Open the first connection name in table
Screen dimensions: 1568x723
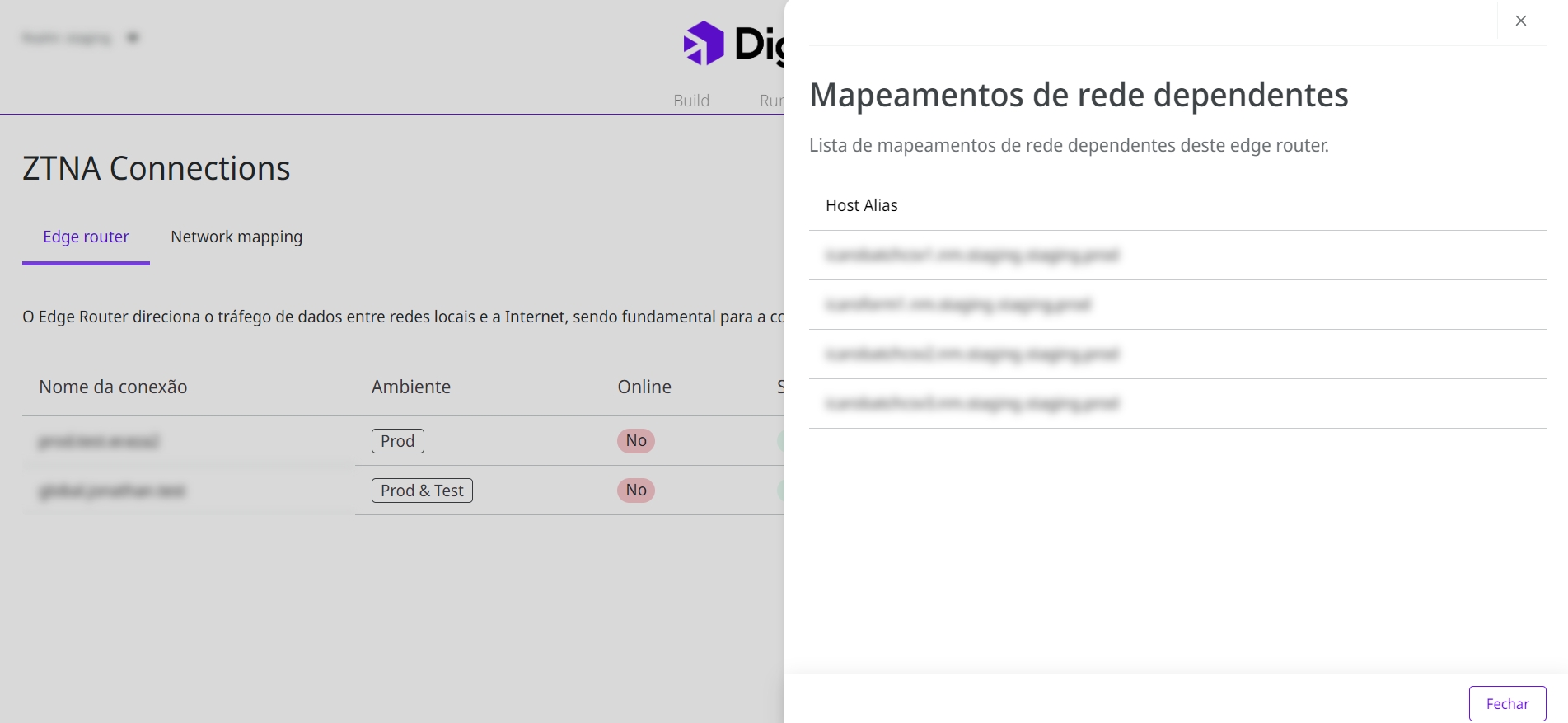(99, 442)
